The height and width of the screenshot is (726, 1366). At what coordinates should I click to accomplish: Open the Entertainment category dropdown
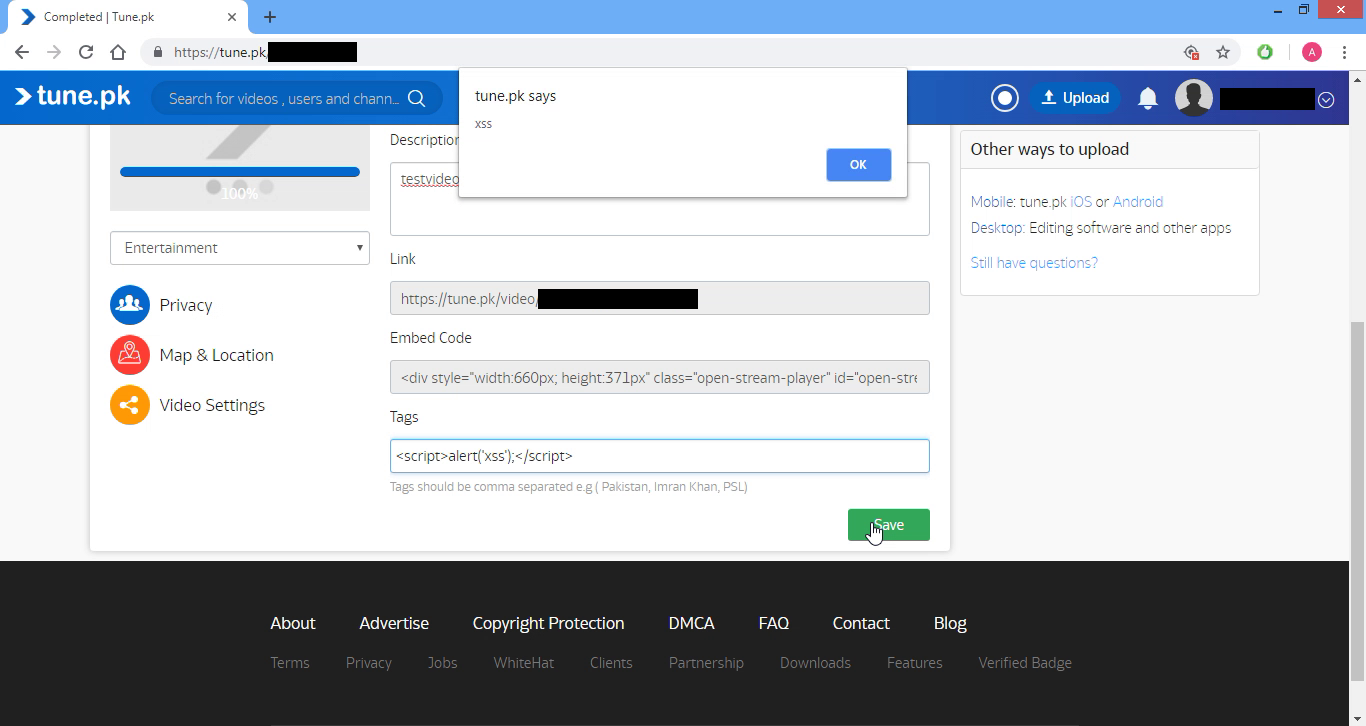pos(240,248)
